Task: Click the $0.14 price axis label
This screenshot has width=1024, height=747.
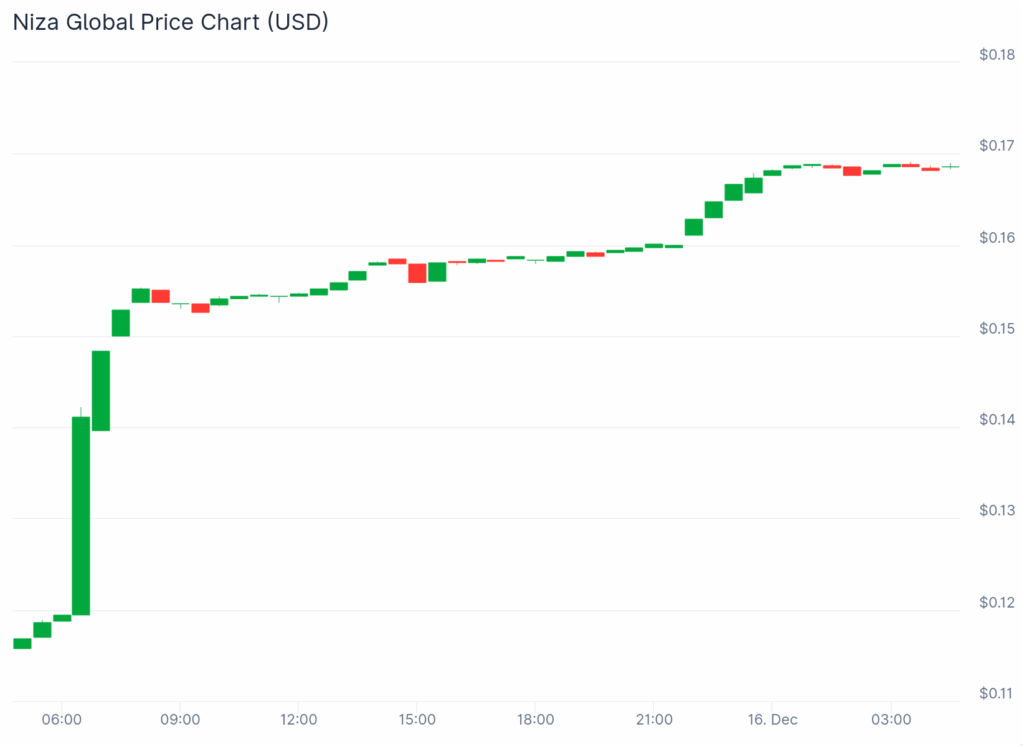Action: click(x=996, y=420)
